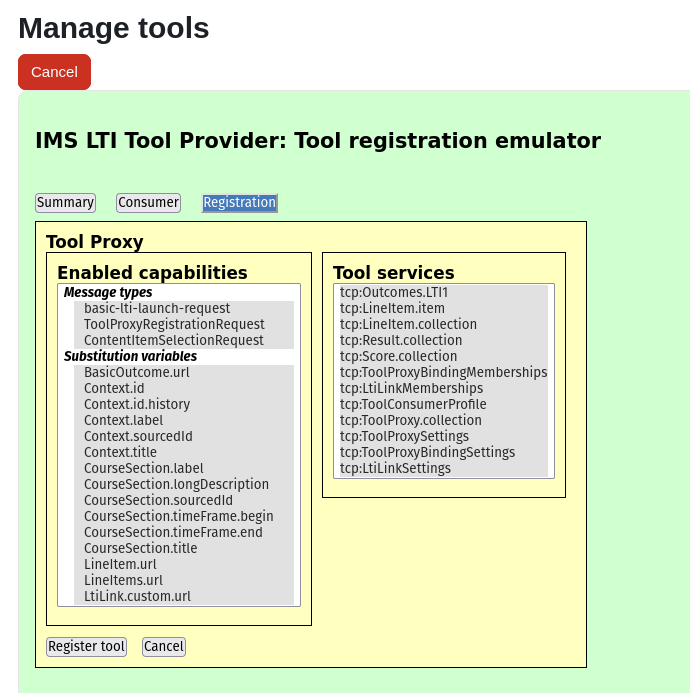Viewport: 690px width, 693px height.
Task: Switch to the Summary tab
Action: [65, 203]
